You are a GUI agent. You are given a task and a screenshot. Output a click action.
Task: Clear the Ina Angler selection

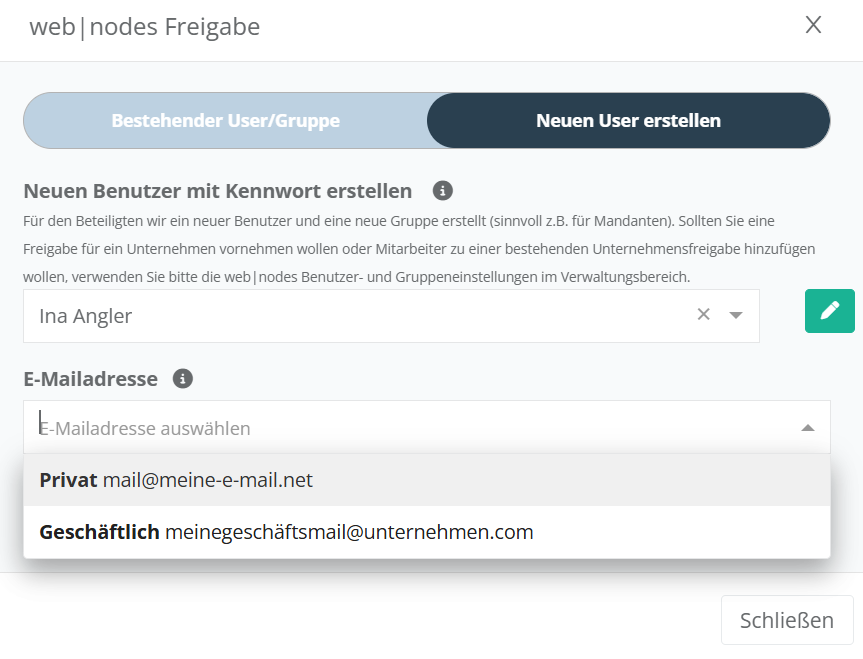pyautogui.click(x=703, y=315)
